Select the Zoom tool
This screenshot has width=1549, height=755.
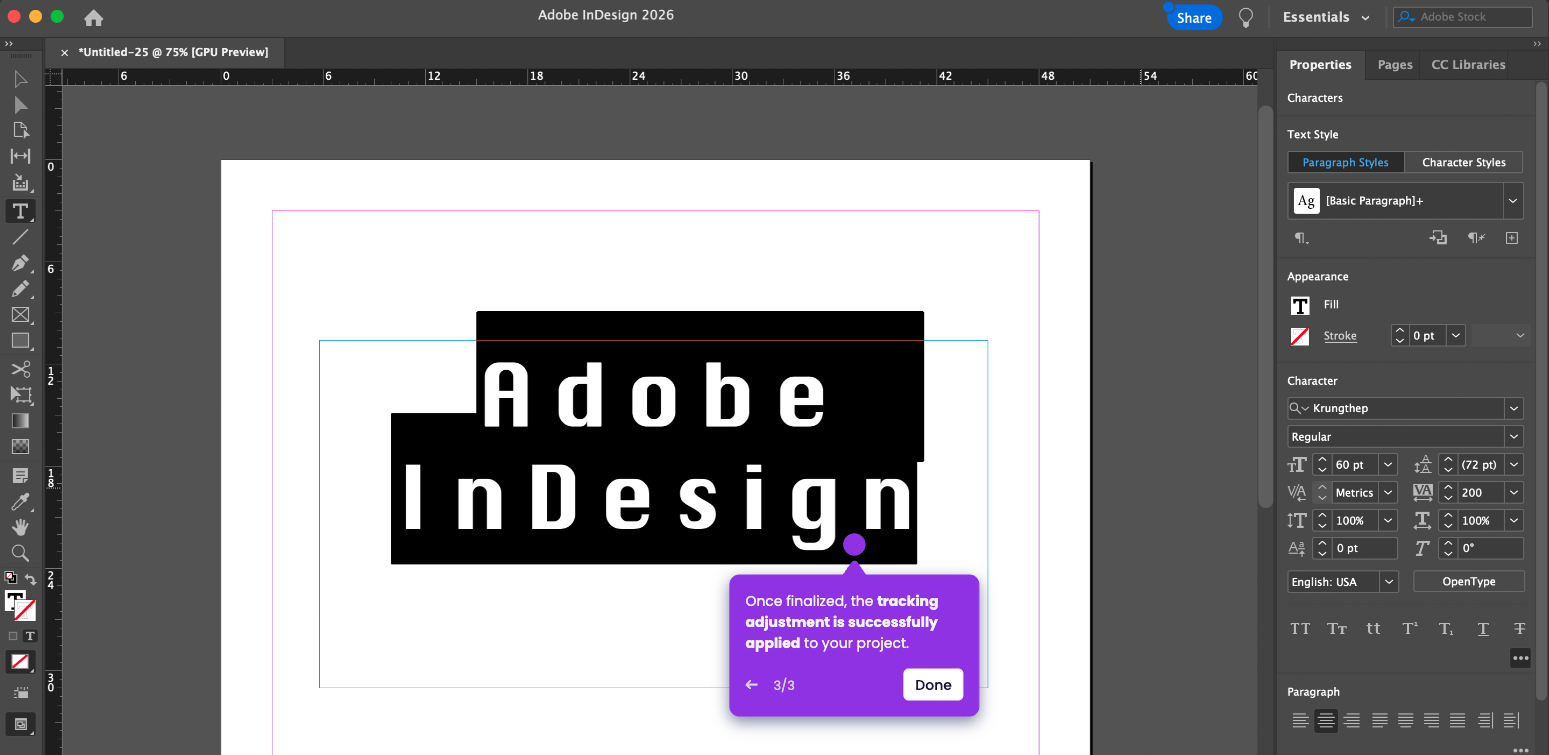[x=20, y=553]
